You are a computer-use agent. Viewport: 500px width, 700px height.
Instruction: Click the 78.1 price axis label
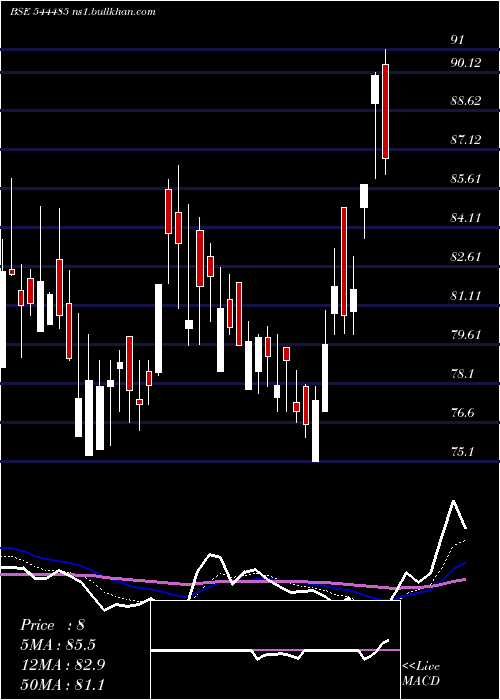click(462, 374)
